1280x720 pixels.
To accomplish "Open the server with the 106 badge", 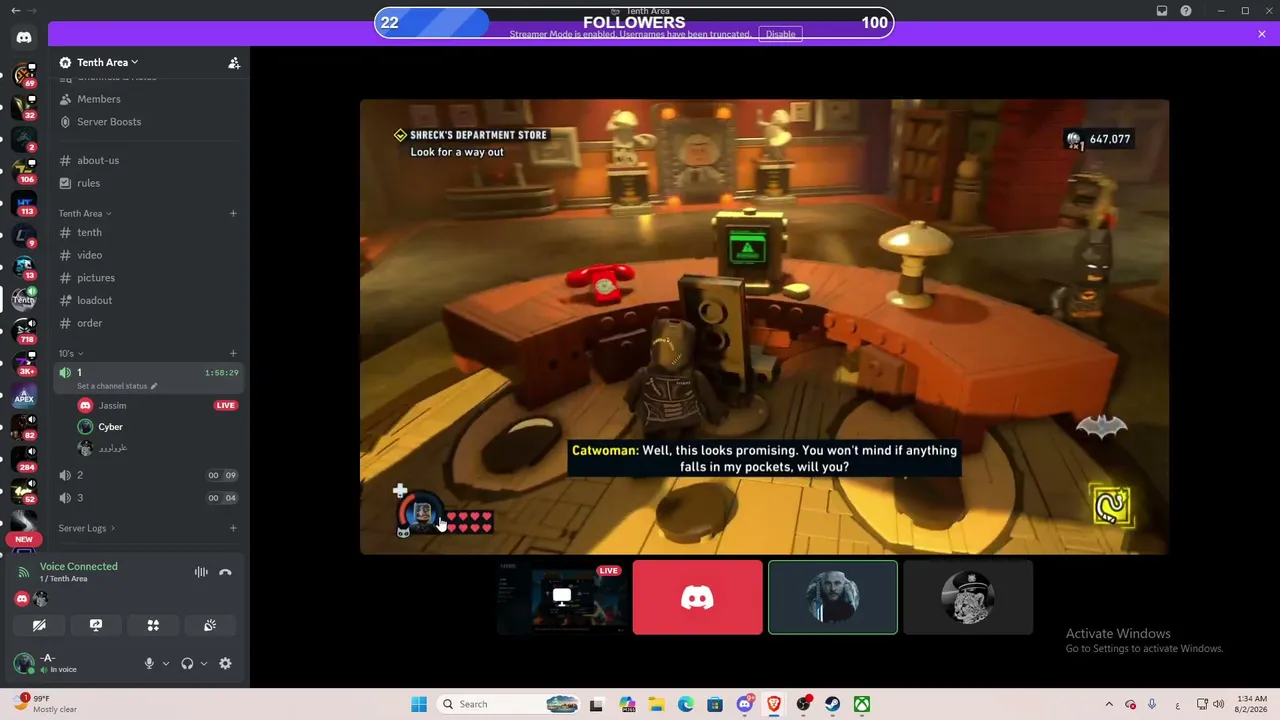I will [x=24, y=171].
